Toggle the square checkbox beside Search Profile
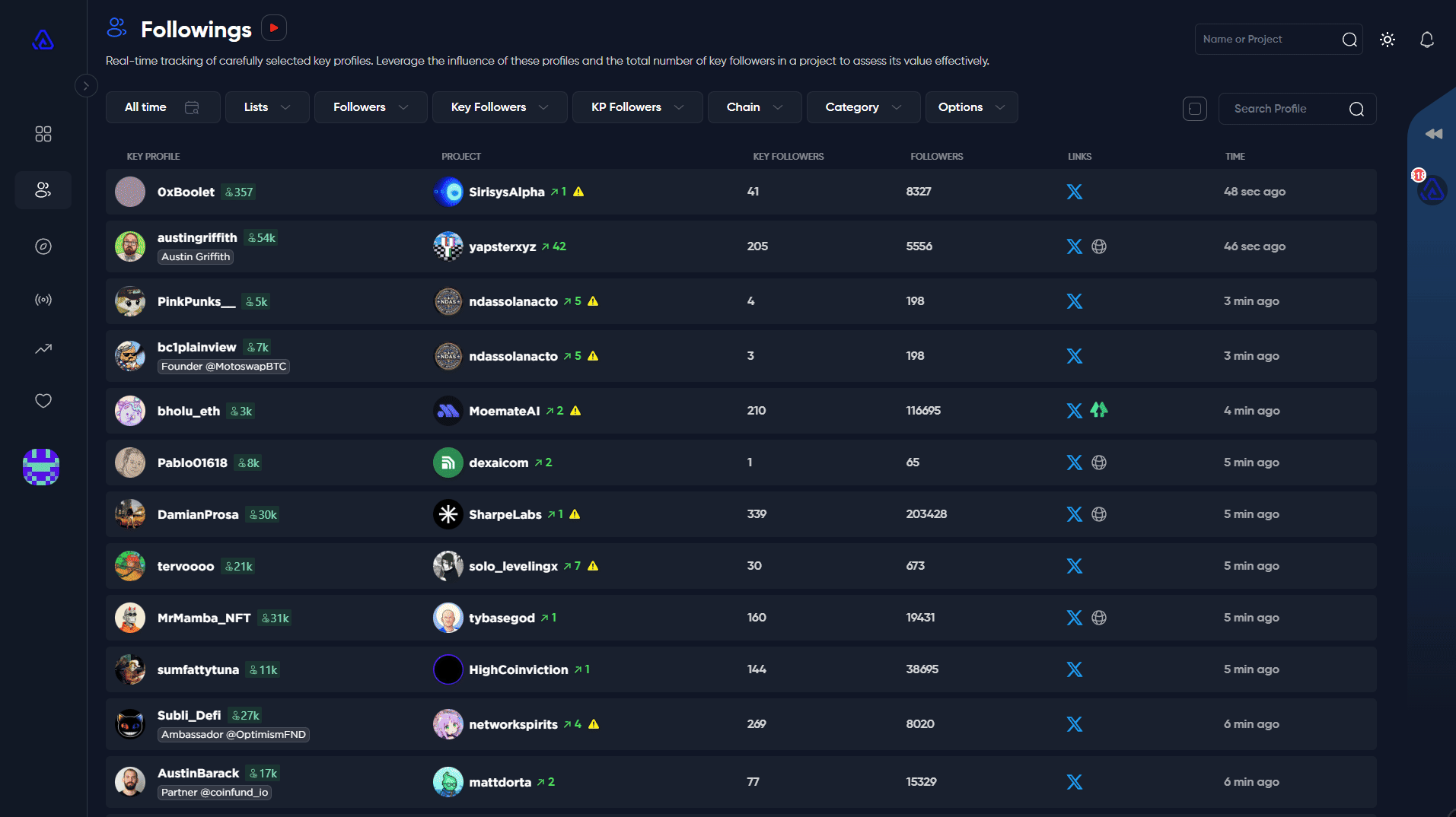 click(1194, 109)
